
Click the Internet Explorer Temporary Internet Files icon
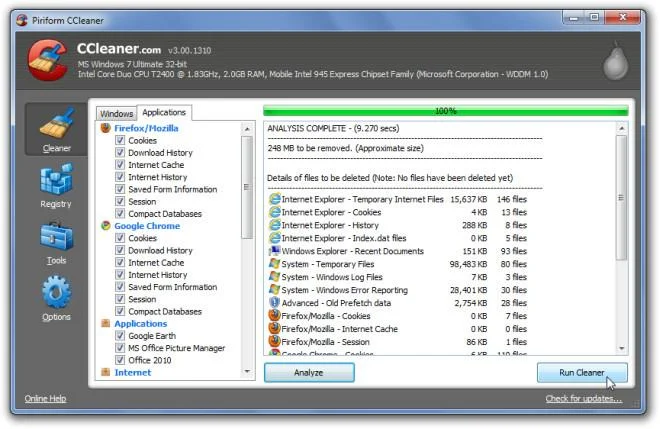click(274, 199)
